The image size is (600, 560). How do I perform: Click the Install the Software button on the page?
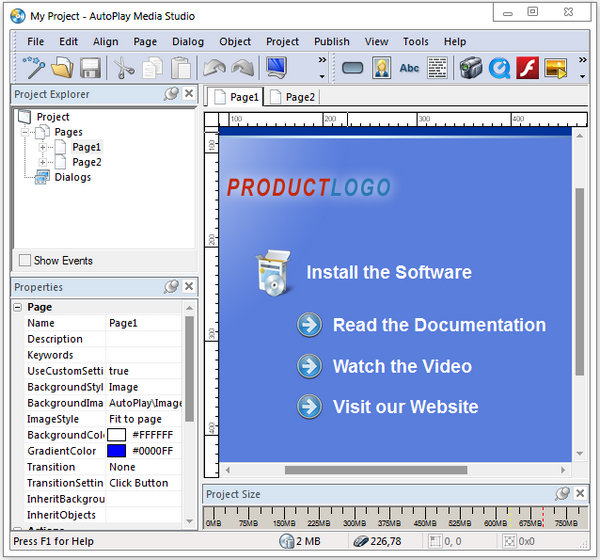(388, 272)
